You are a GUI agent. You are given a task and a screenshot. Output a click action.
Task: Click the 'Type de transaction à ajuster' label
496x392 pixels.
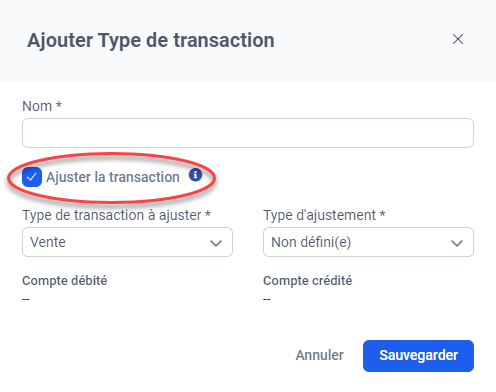(116, 215)
